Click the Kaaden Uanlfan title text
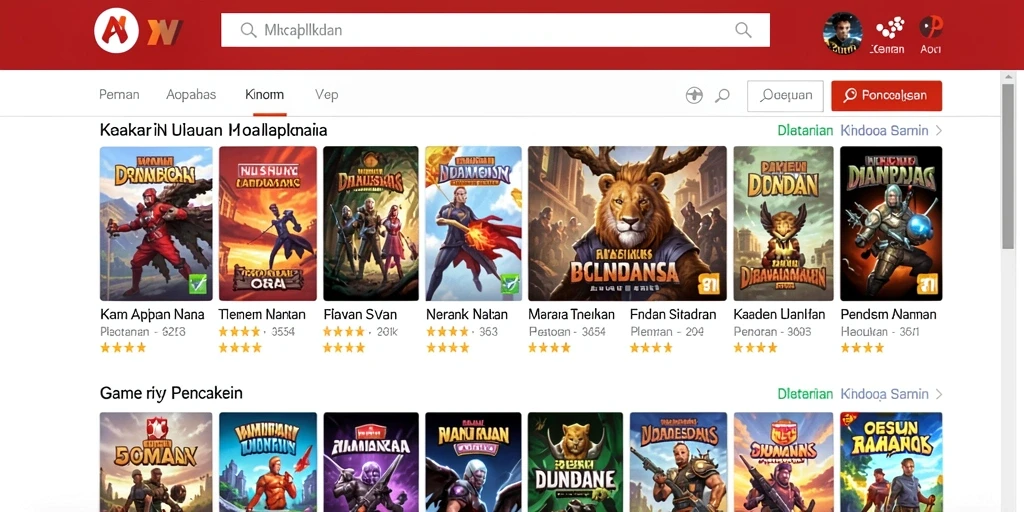Screen dimensions: 1024x512 coord(779,315)
